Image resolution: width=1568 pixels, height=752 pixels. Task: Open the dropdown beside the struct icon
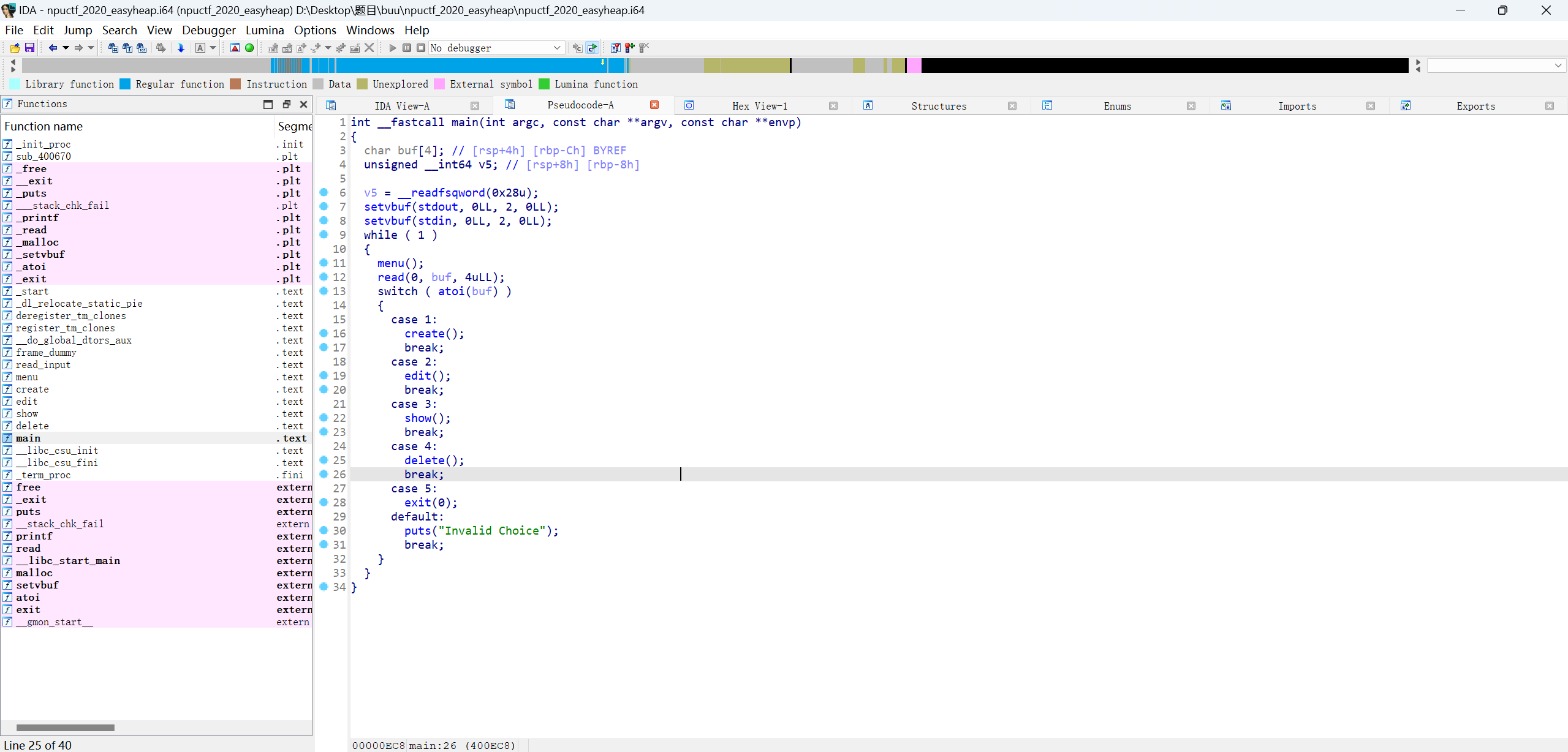[328, 48]
